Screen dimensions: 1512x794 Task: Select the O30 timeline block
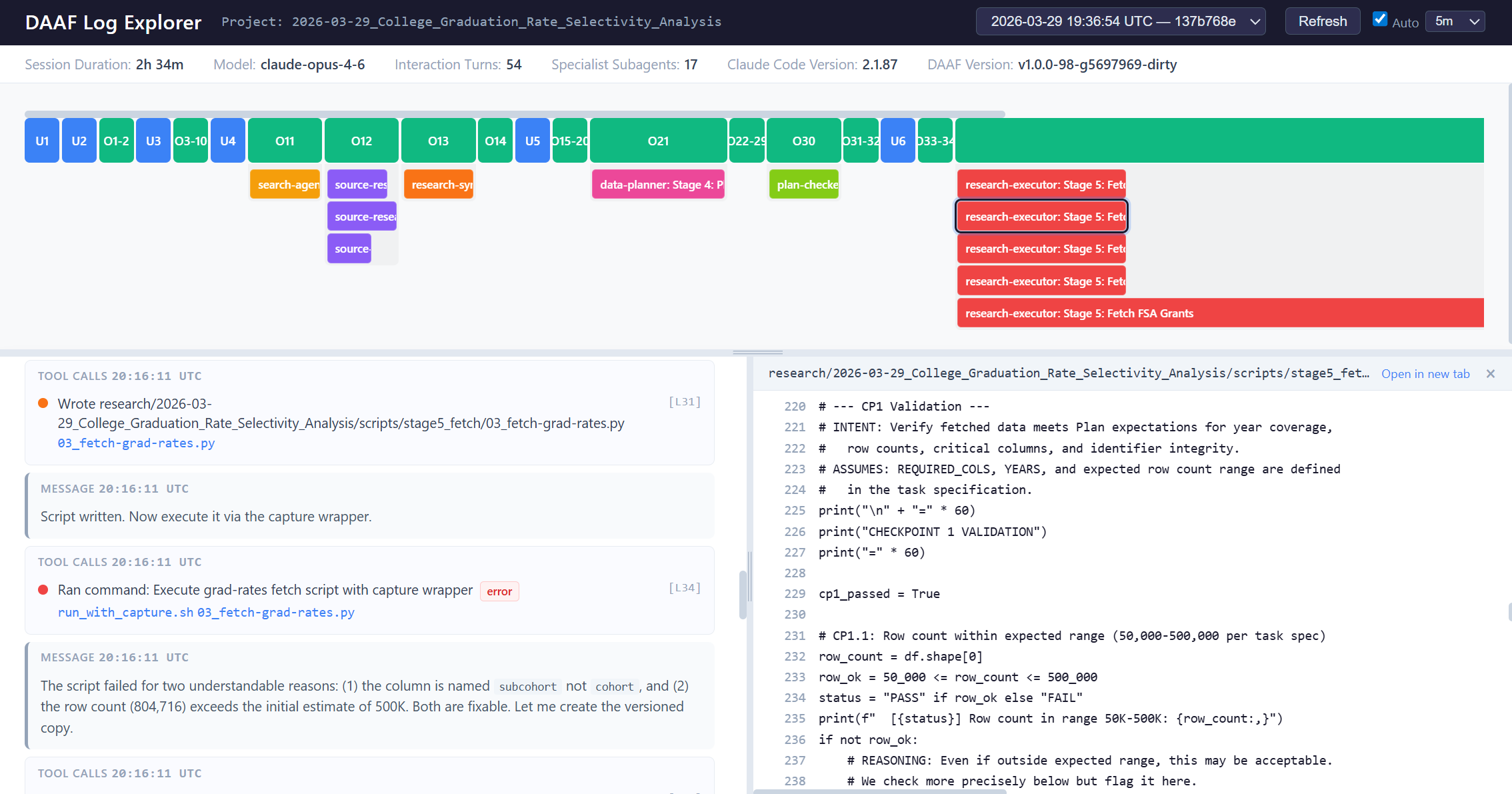coord(803,141)
